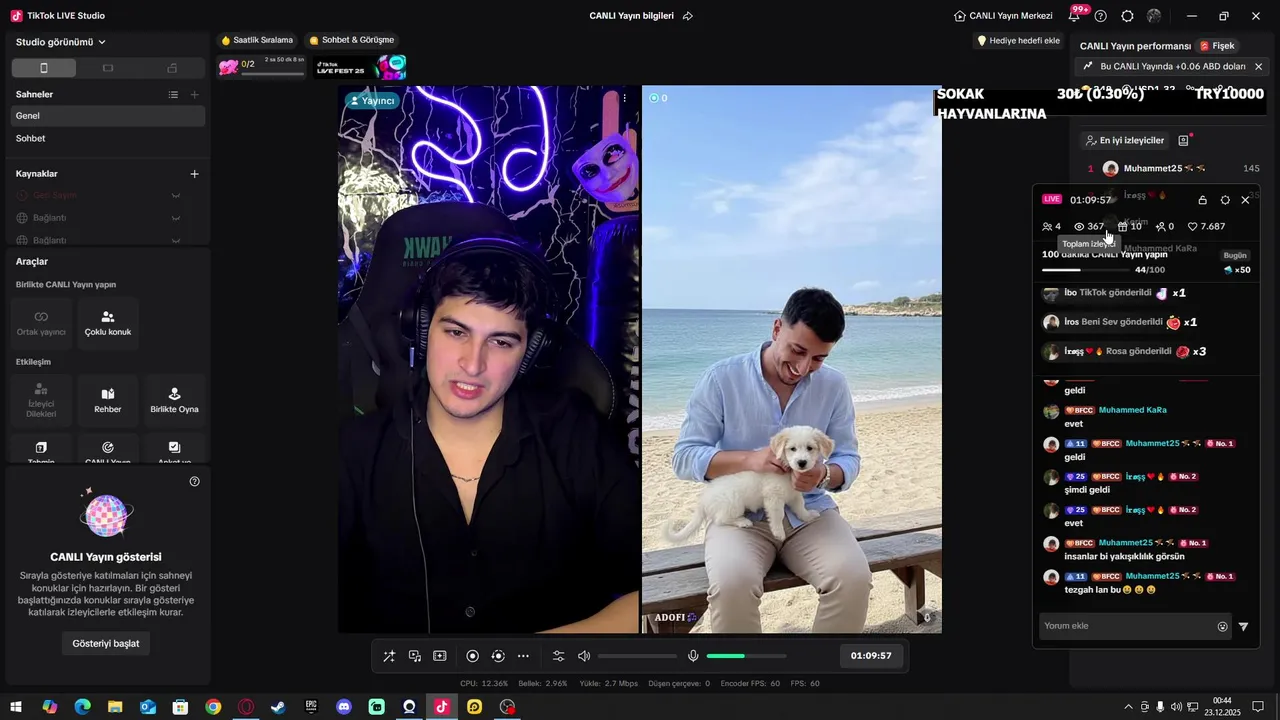Image resolution: width=1280 pixels, height=720 pixels.
Task: Click the total views count 367
Action: click(x=1089, y=227)
